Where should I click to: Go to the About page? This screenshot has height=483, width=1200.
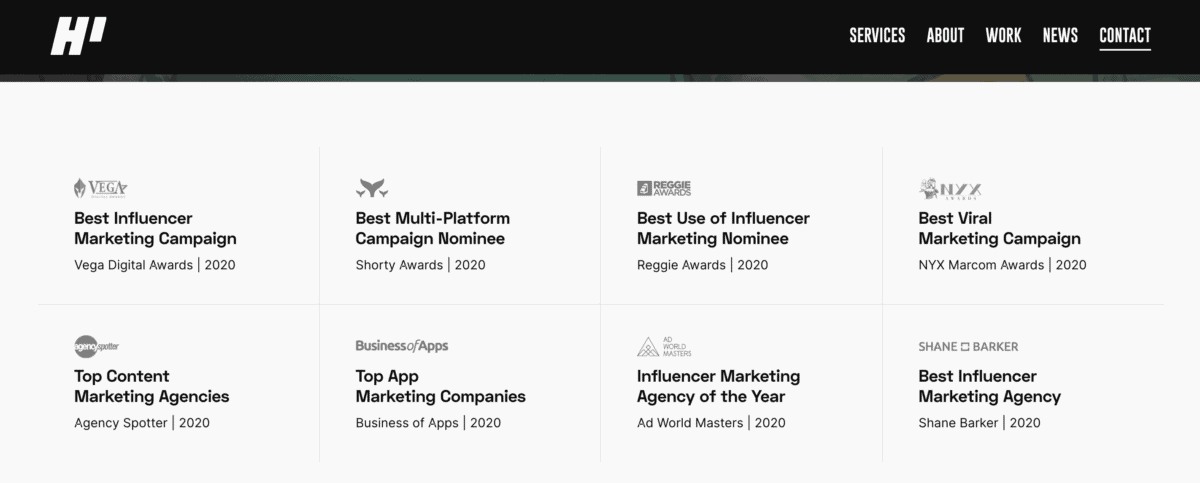point(945,36)
